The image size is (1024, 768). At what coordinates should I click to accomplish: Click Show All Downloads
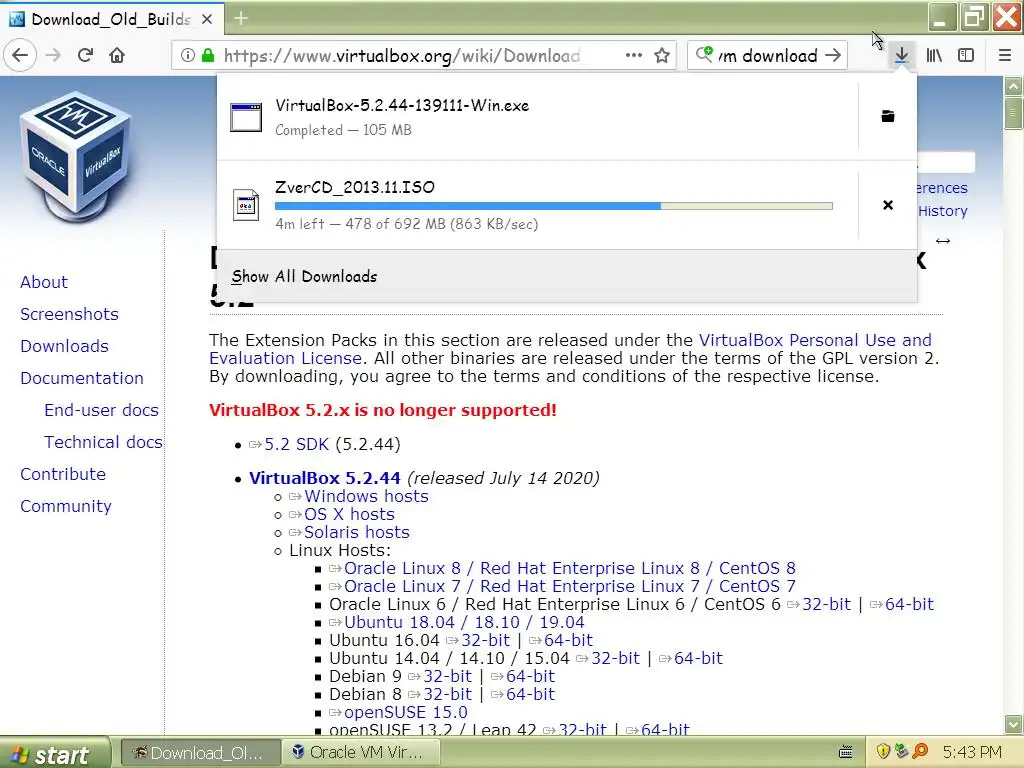(x=304, y=276)
